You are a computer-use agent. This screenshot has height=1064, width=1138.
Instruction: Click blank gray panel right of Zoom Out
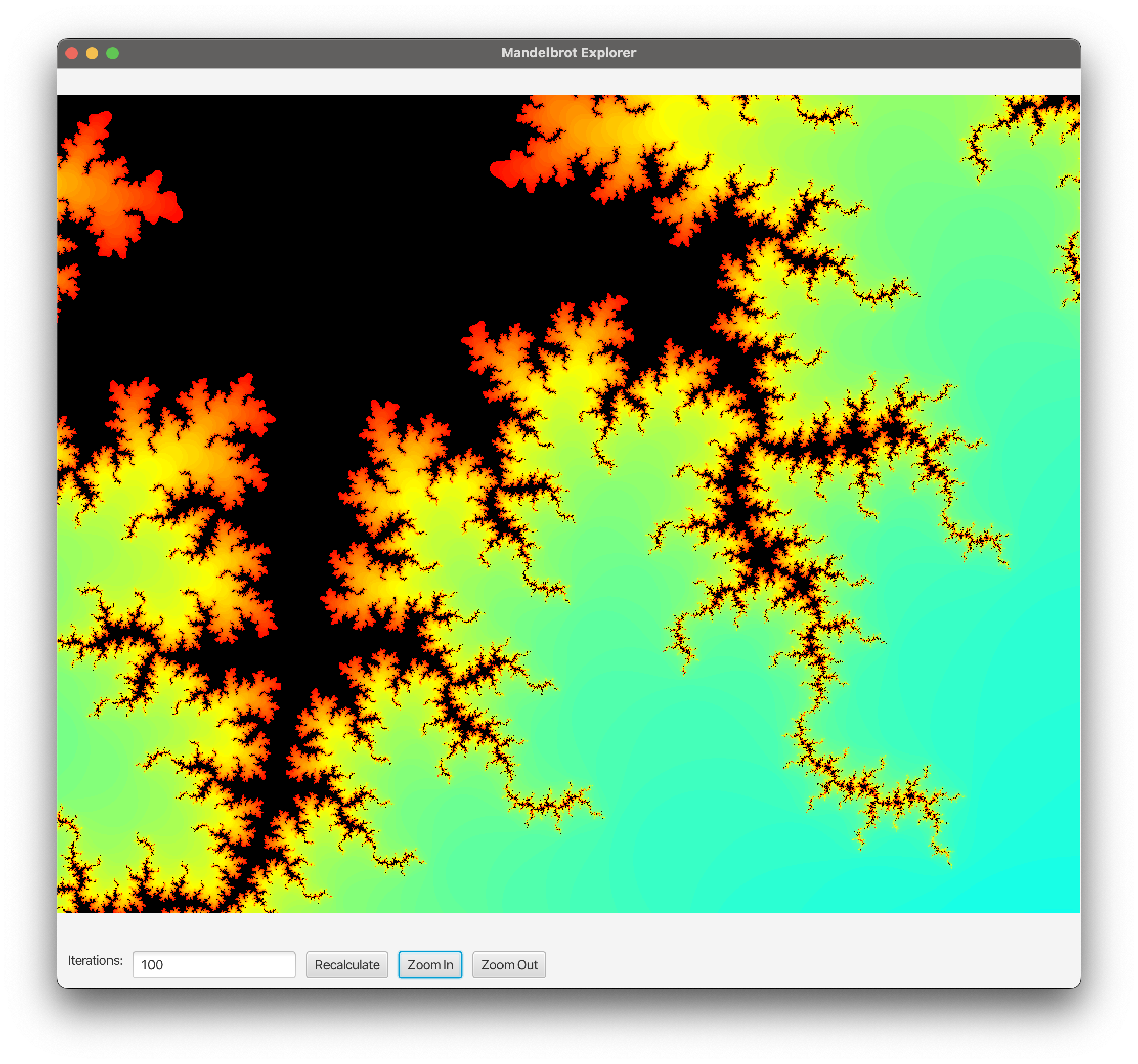[801, 964]
